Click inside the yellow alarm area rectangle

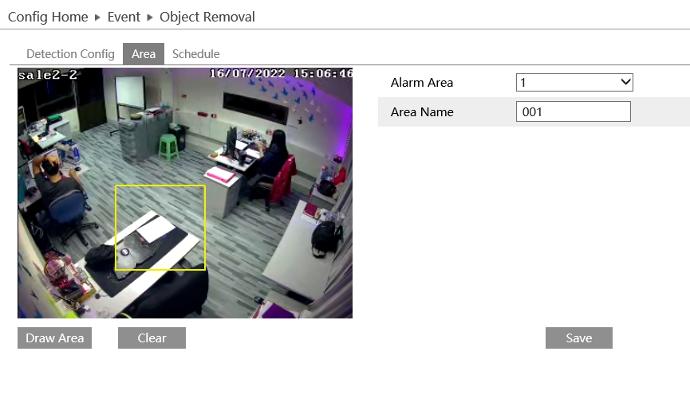point(160,227)
